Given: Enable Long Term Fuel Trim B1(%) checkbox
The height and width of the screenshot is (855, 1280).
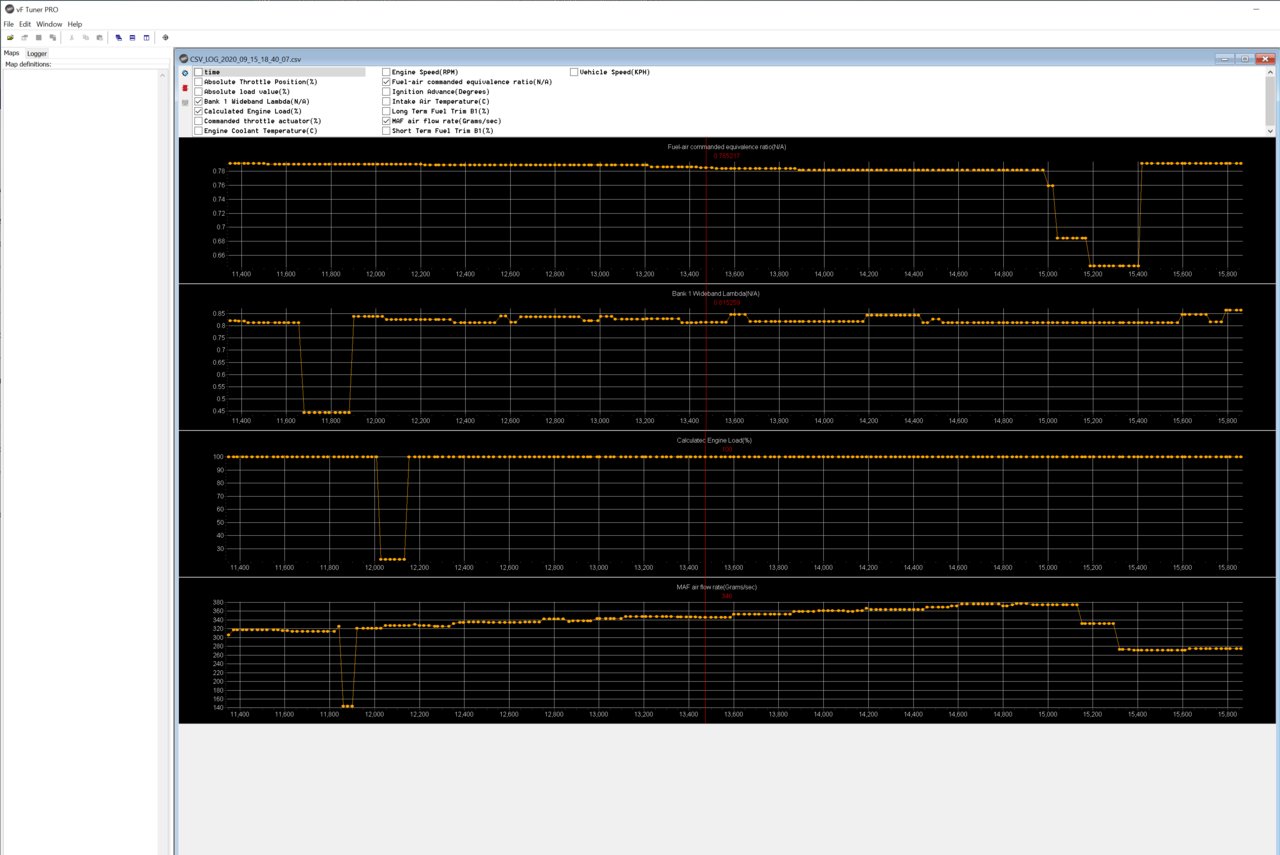Looking at the screenshot, I should tap(386, 111).
